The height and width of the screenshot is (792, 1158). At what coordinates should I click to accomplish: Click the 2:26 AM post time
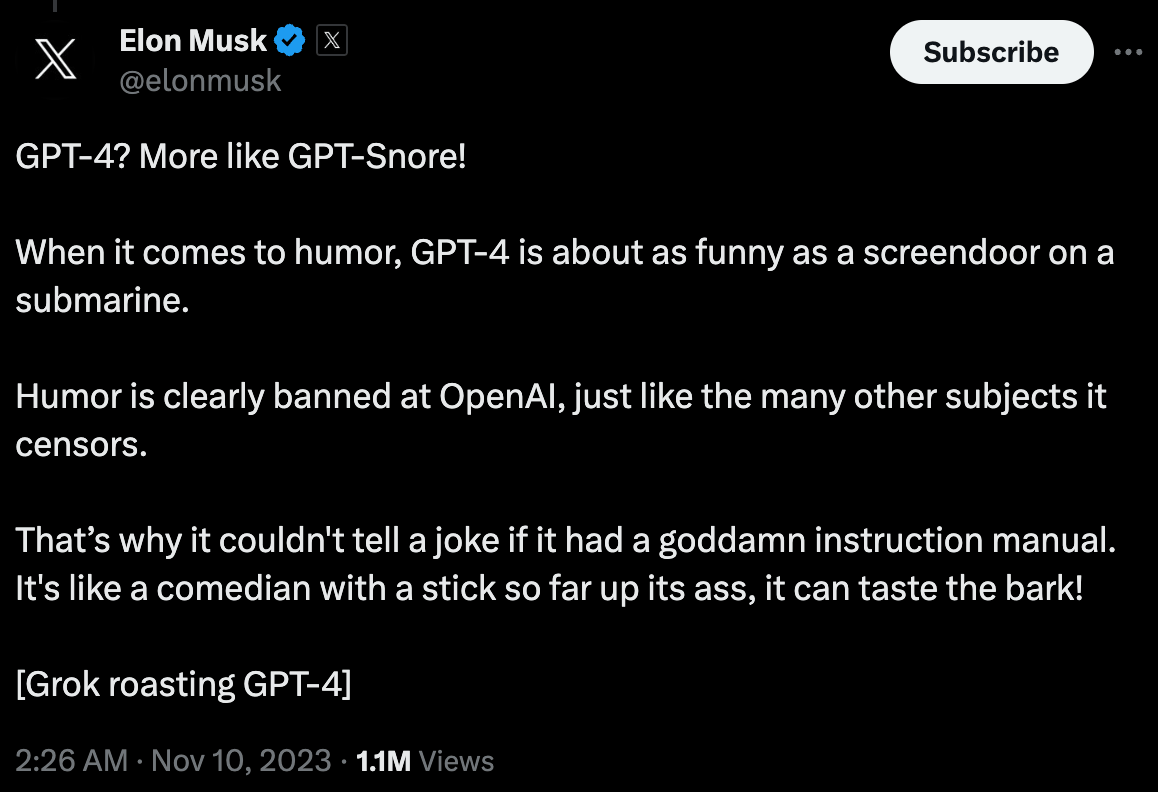(72, 760)
